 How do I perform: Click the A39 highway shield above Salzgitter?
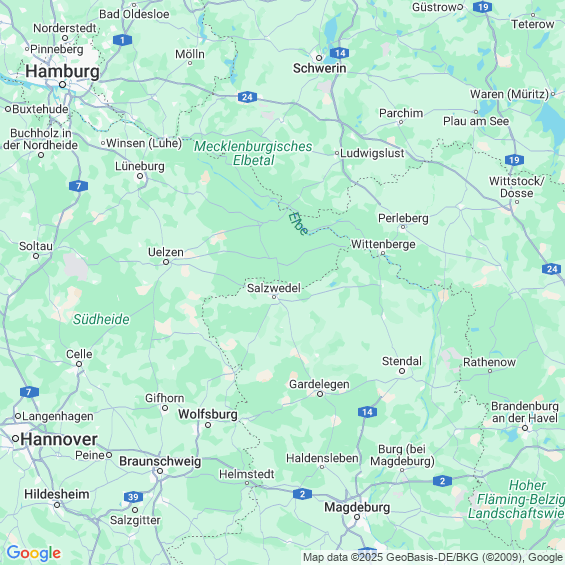pos(133,497)
